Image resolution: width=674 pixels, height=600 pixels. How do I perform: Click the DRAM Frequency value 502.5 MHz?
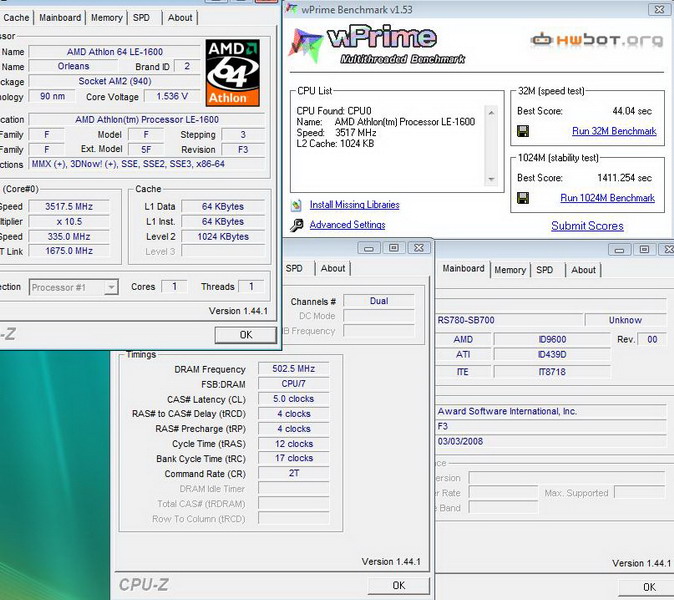(294, 369)
